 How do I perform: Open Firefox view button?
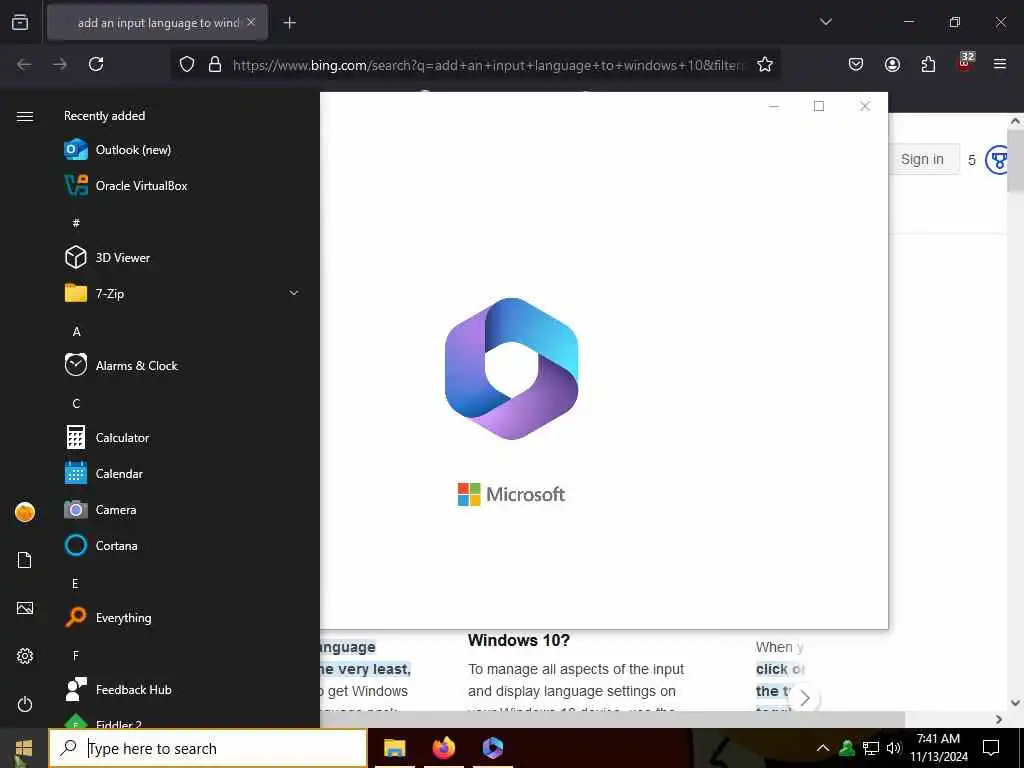(20, 22)
